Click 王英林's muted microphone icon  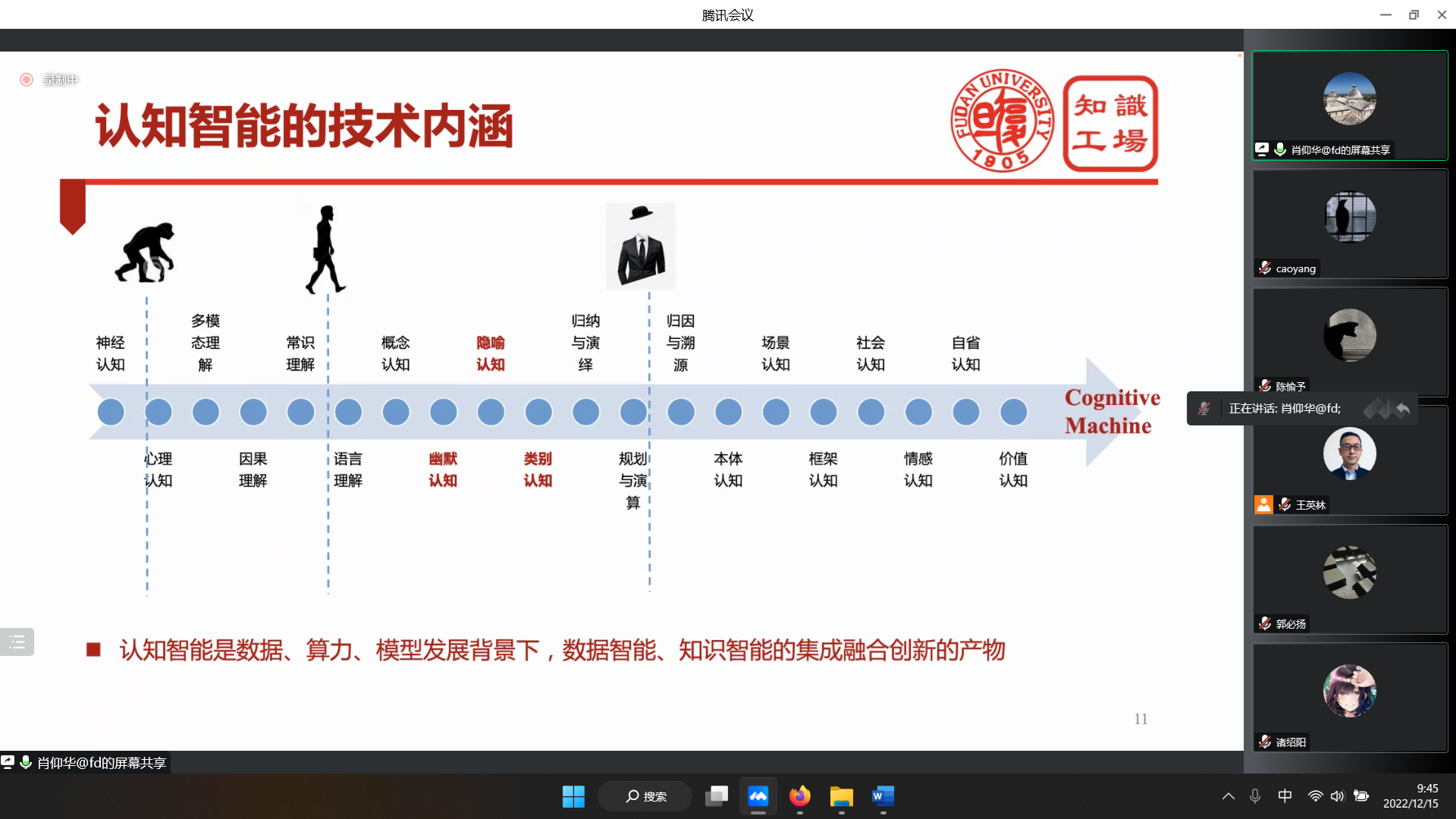coord(1285,504)
